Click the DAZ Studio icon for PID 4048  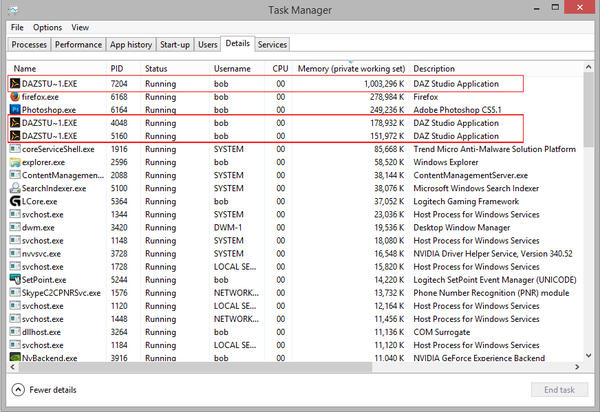coord(15,123)
